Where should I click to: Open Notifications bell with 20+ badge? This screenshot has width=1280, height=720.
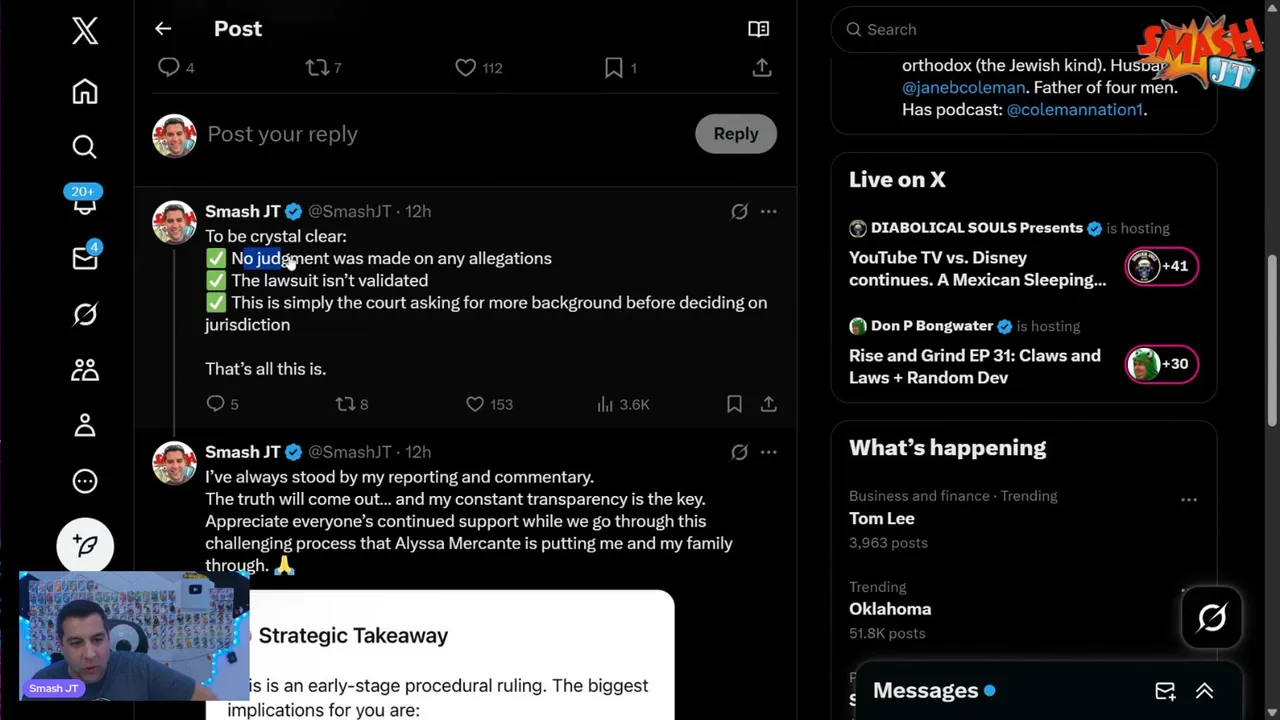click(84, 203)
